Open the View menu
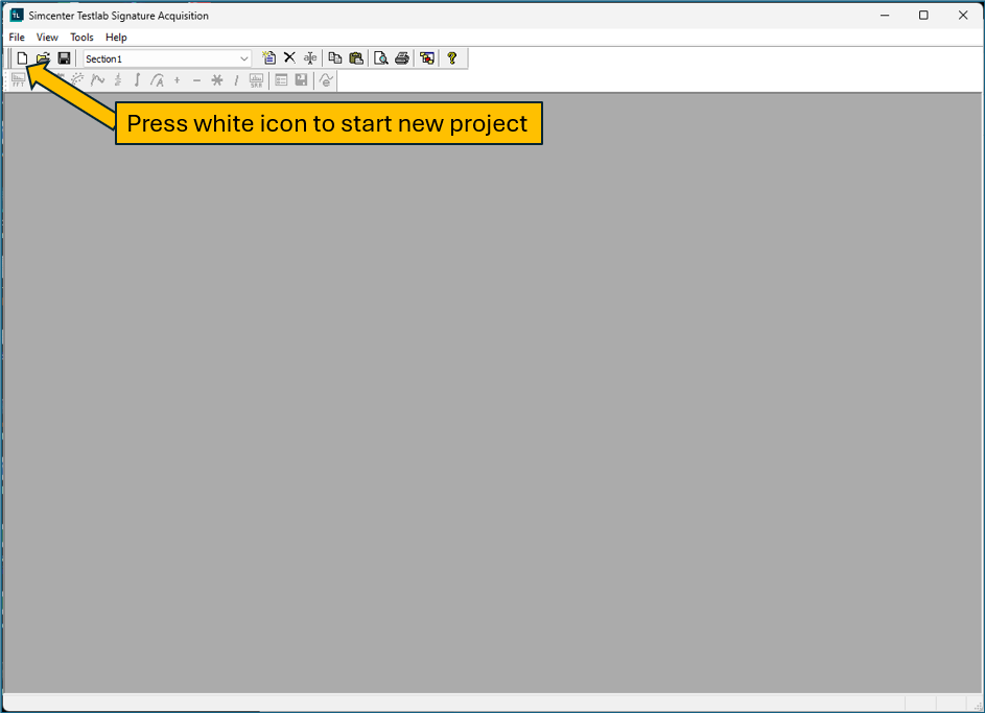Image resolution: width=985 pixels, height=713 pixels. (47, 37)
